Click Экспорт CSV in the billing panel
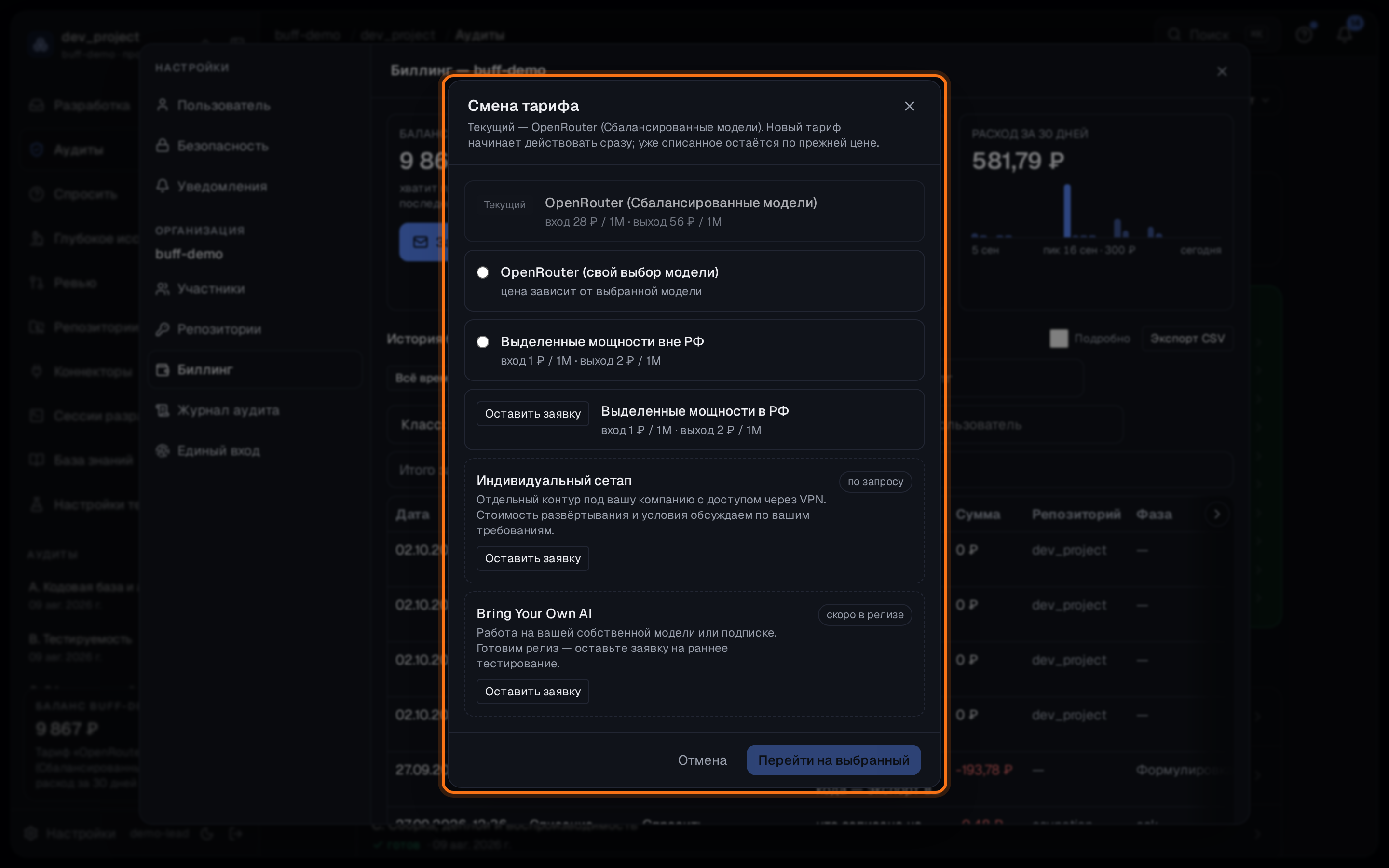Image resolution: width=1389 pixels, height=868 pixels. click(x=1187, y=338)
